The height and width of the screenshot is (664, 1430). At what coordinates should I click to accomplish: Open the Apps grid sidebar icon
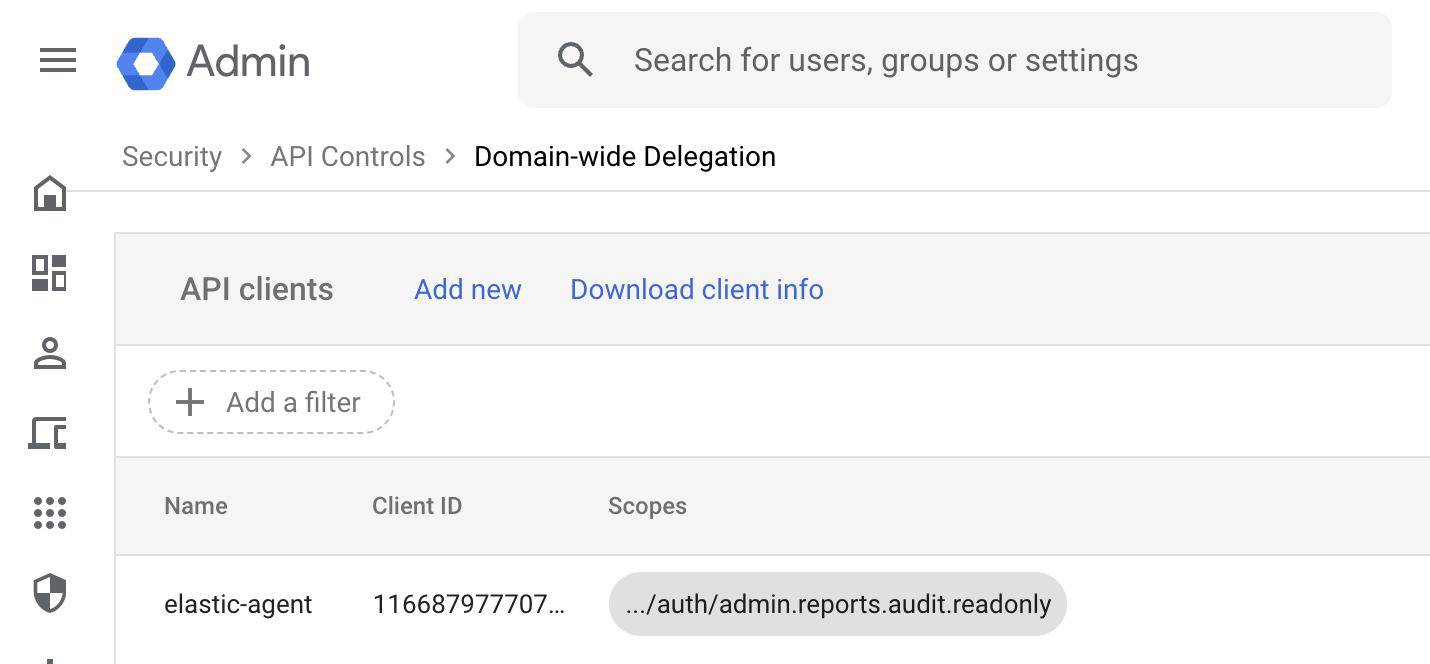click(x=49, y=513)
